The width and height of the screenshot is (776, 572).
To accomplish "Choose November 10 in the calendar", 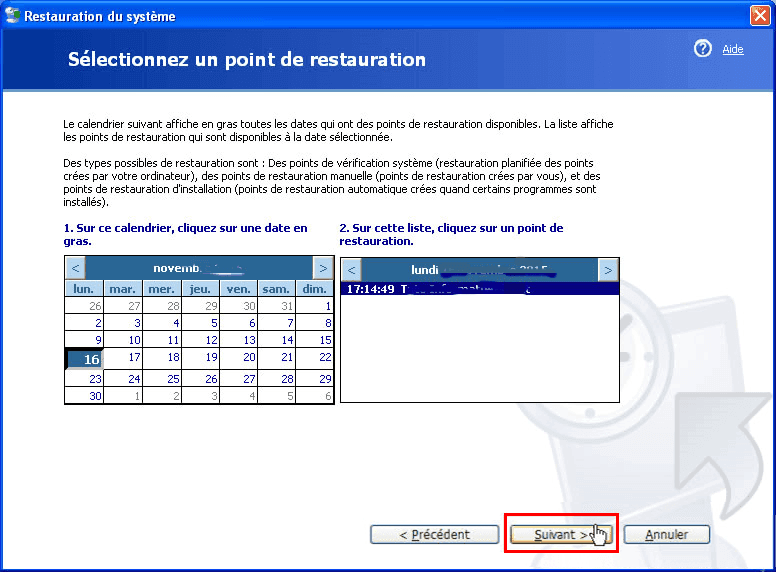I will (123, 340).
